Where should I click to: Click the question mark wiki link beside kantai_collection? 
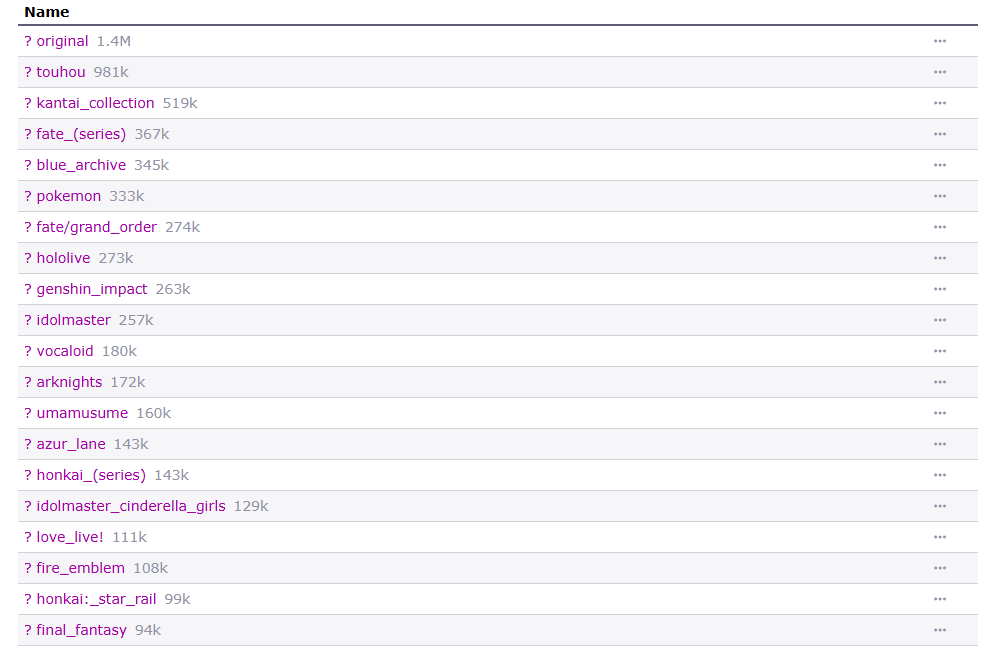pyautogui.click(x=28, y=103)
